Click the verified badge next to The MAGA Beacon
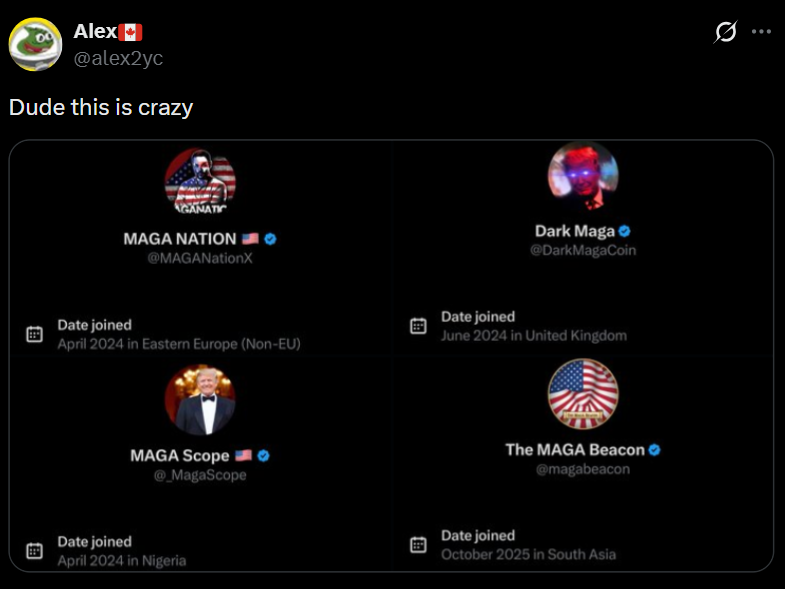This screenshot has height=589, width=785. (x=654, y=450)
